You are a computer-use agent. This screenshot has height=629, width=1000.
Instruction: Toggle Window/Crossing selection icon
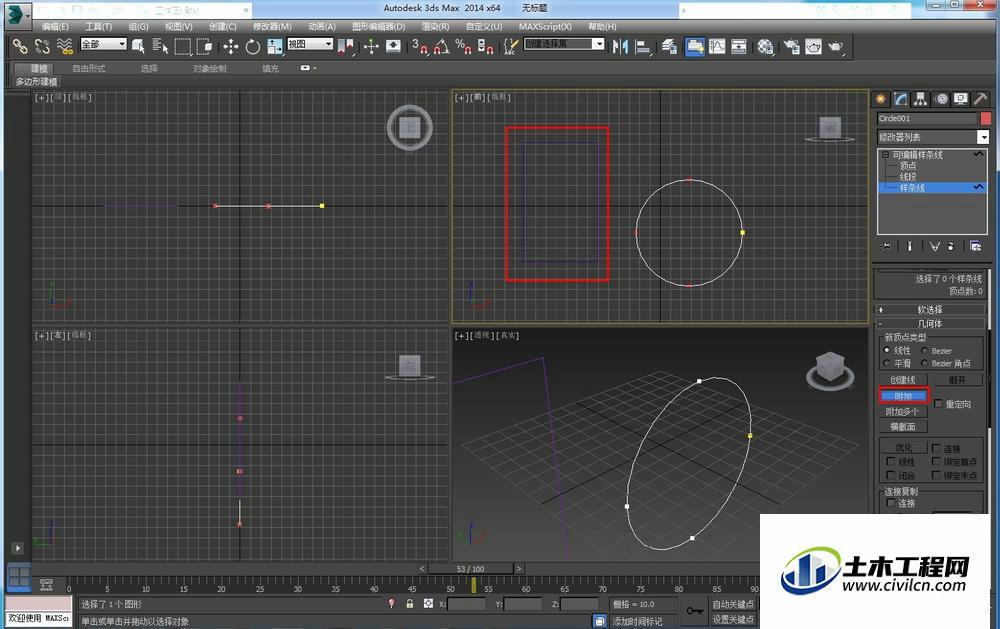point(205,46)
